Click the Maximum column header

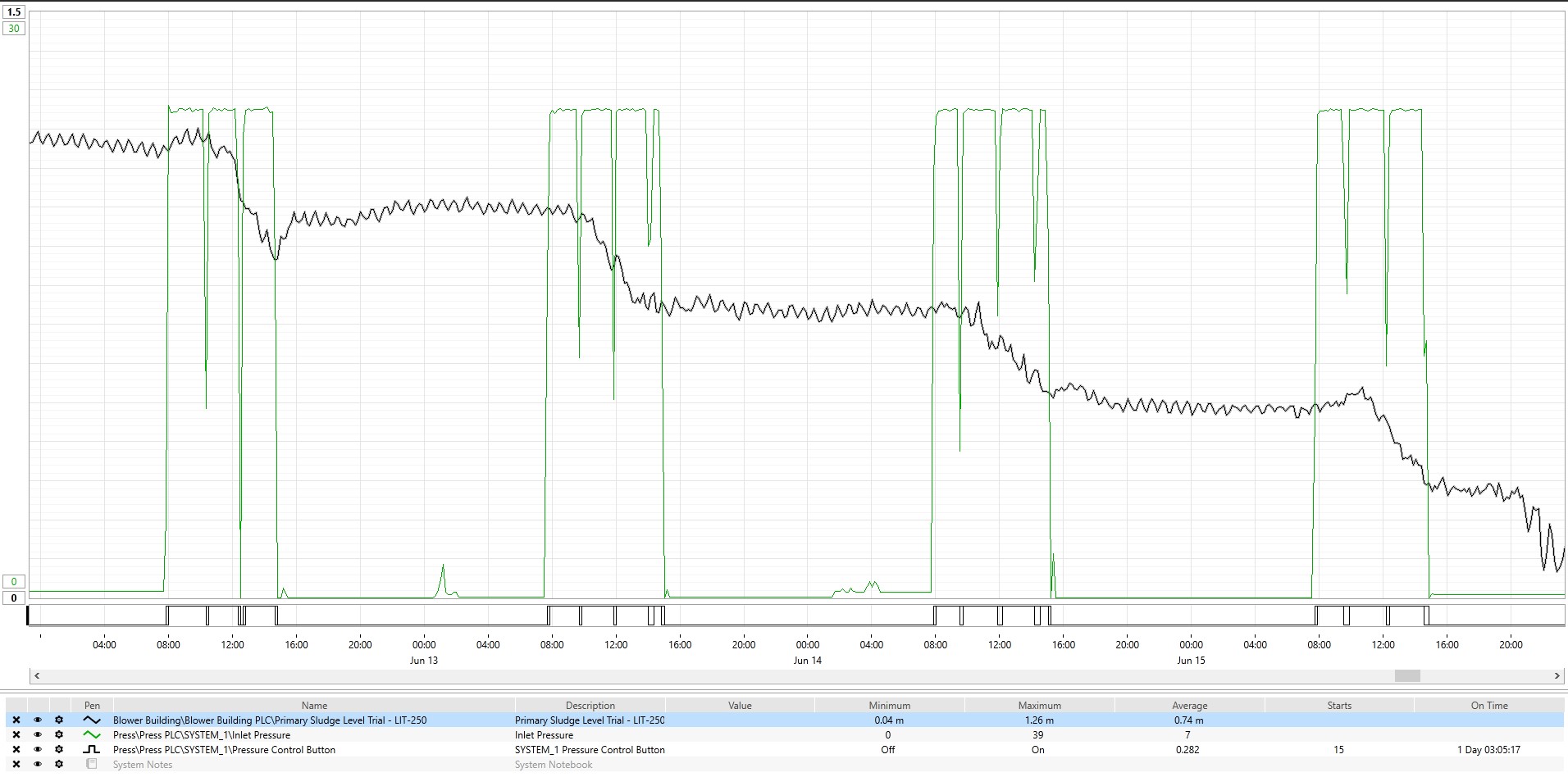click(x=1039, y=706)
